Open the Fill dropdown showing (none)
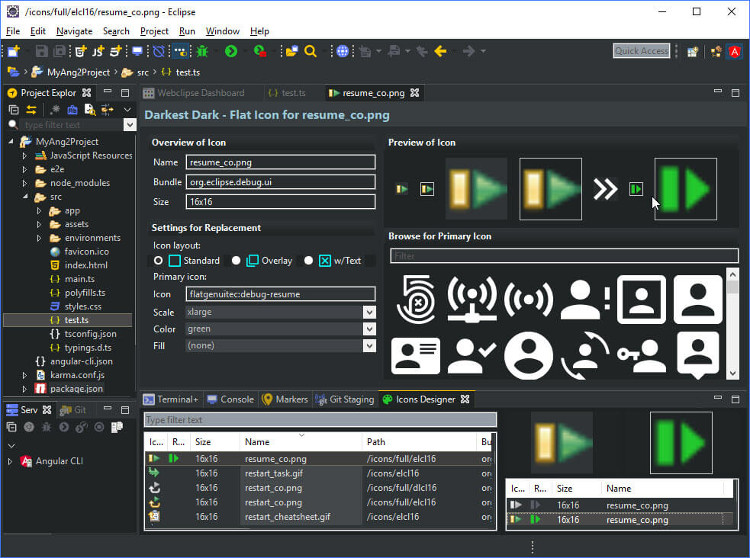 tap(280, 346)
